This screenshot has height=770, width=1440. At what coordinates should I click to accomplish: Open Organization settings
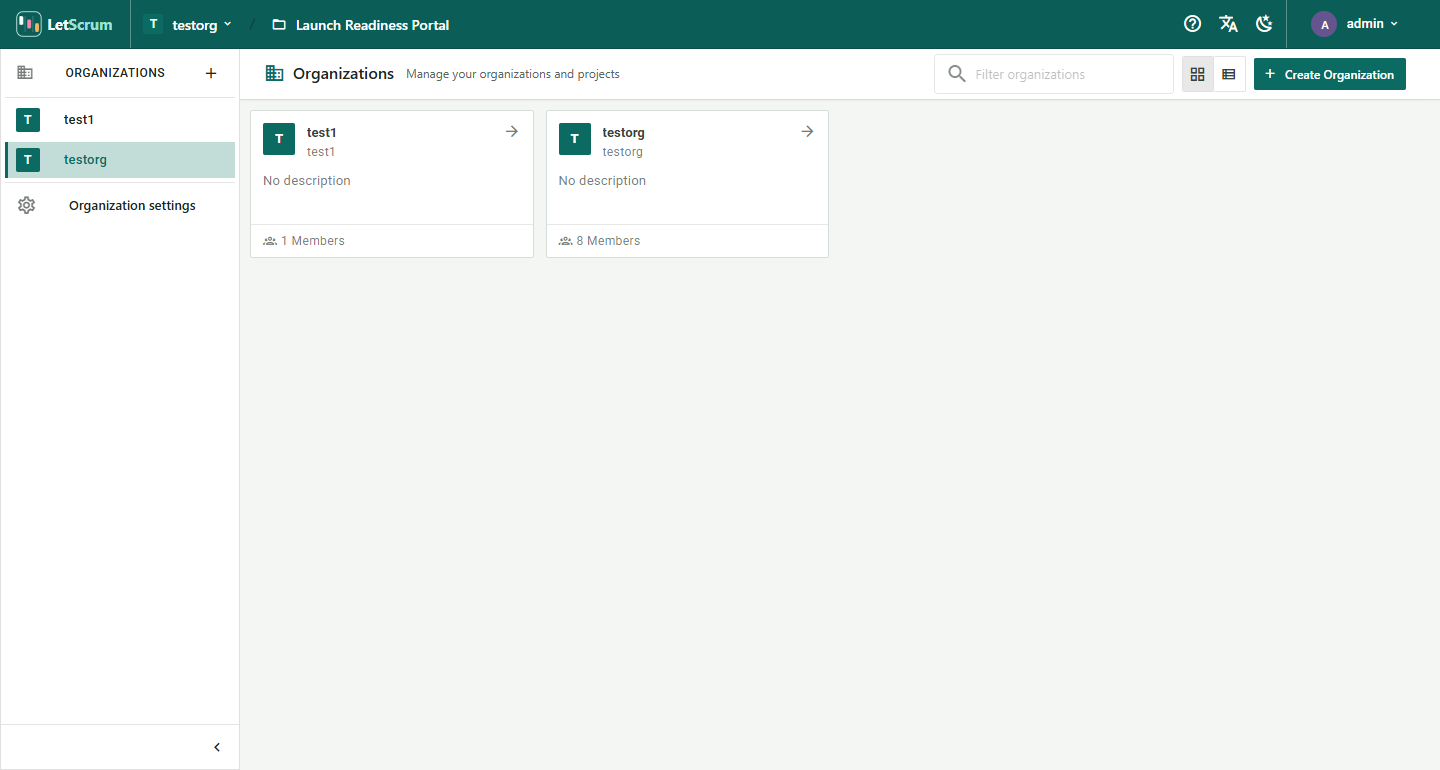point(120,206)
